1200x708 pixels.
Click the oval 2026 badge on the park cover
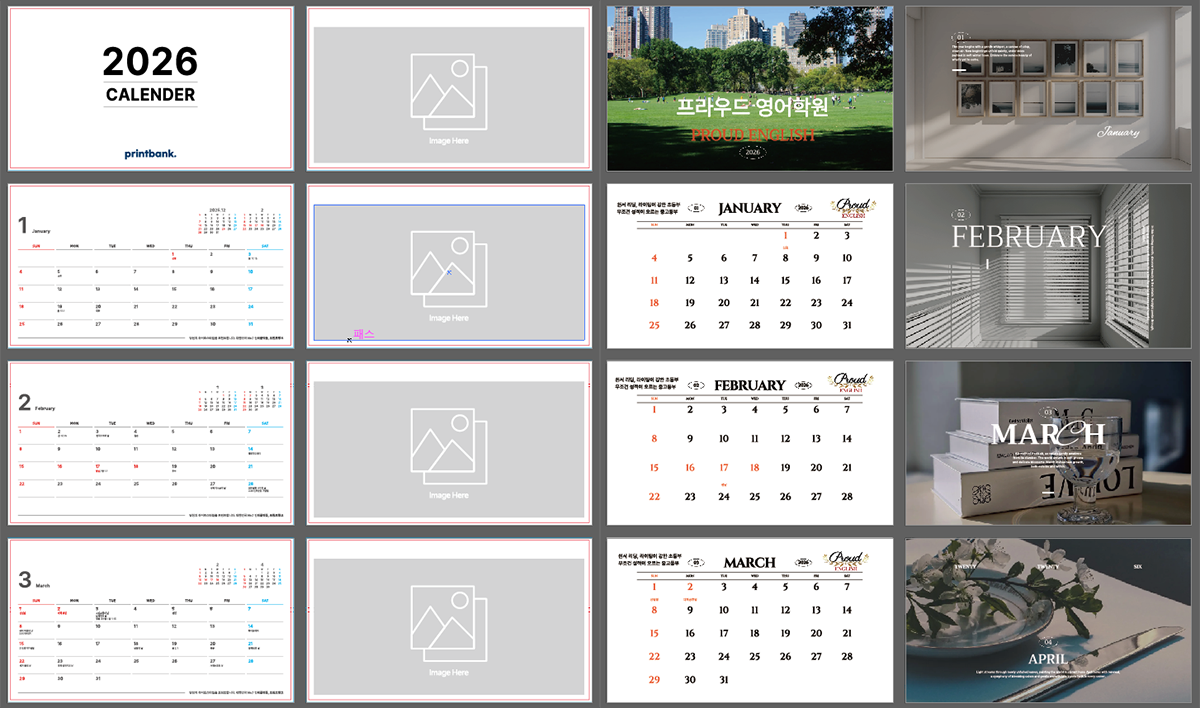pyautogui.click(x=752, y=152)
